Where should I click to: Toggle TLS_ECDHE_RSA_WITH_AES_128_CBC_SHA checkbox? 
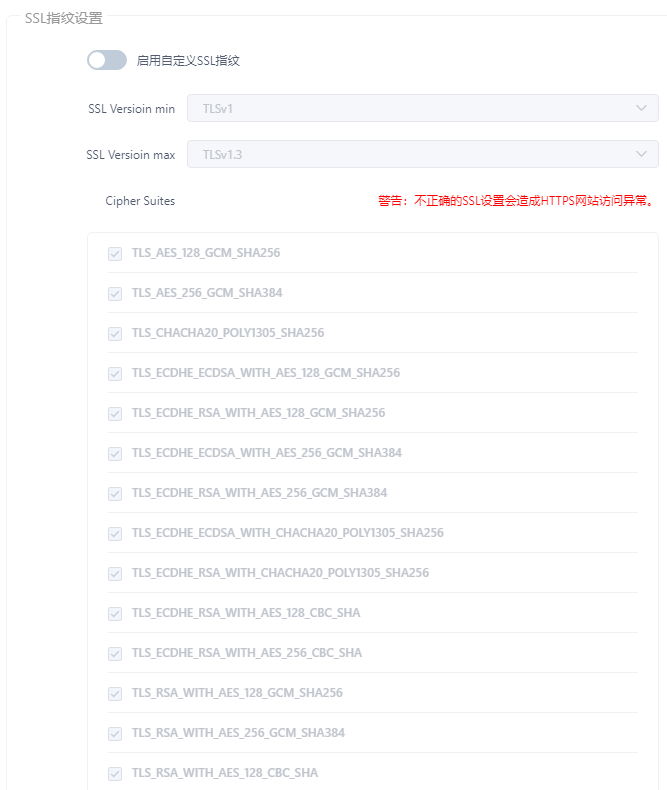point(115,614)
